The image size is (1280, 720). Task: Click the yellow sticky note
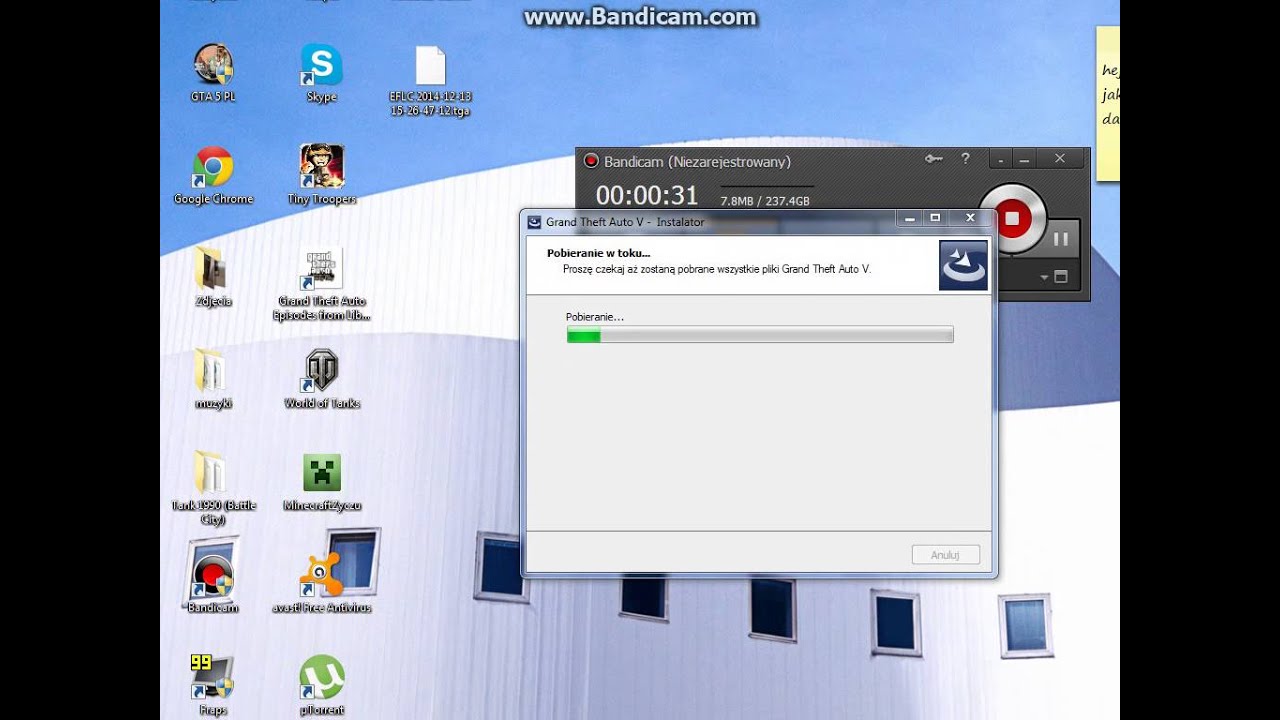(x=1108, y=104)
